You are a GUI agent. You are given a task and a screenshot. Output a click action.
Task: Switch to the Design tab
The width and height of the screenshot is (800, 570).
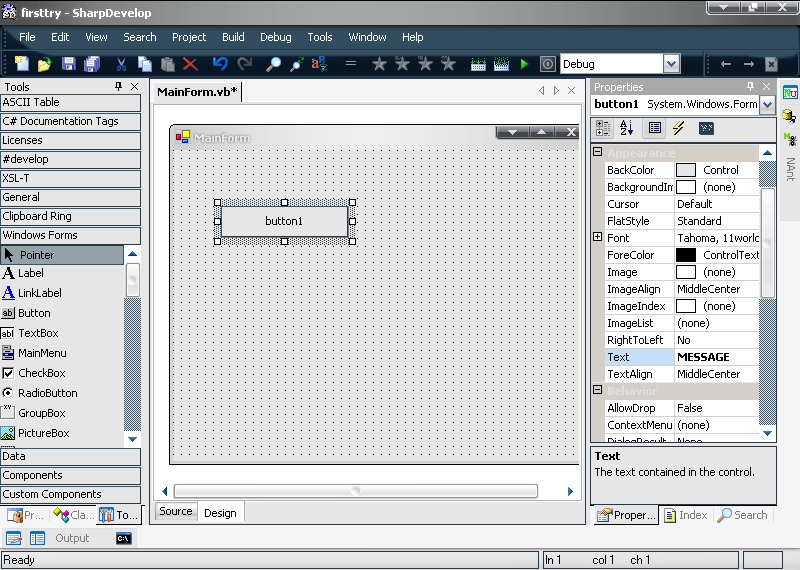220,513
